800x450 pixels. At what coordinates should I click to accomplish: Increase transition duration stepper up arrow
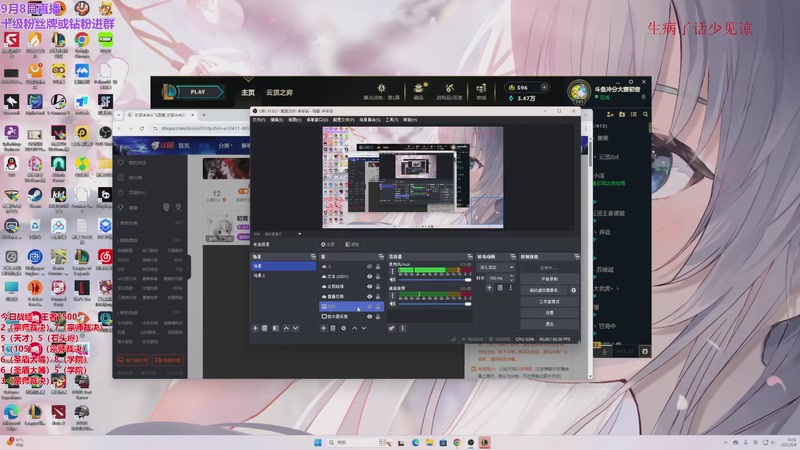tap(512, 276)
